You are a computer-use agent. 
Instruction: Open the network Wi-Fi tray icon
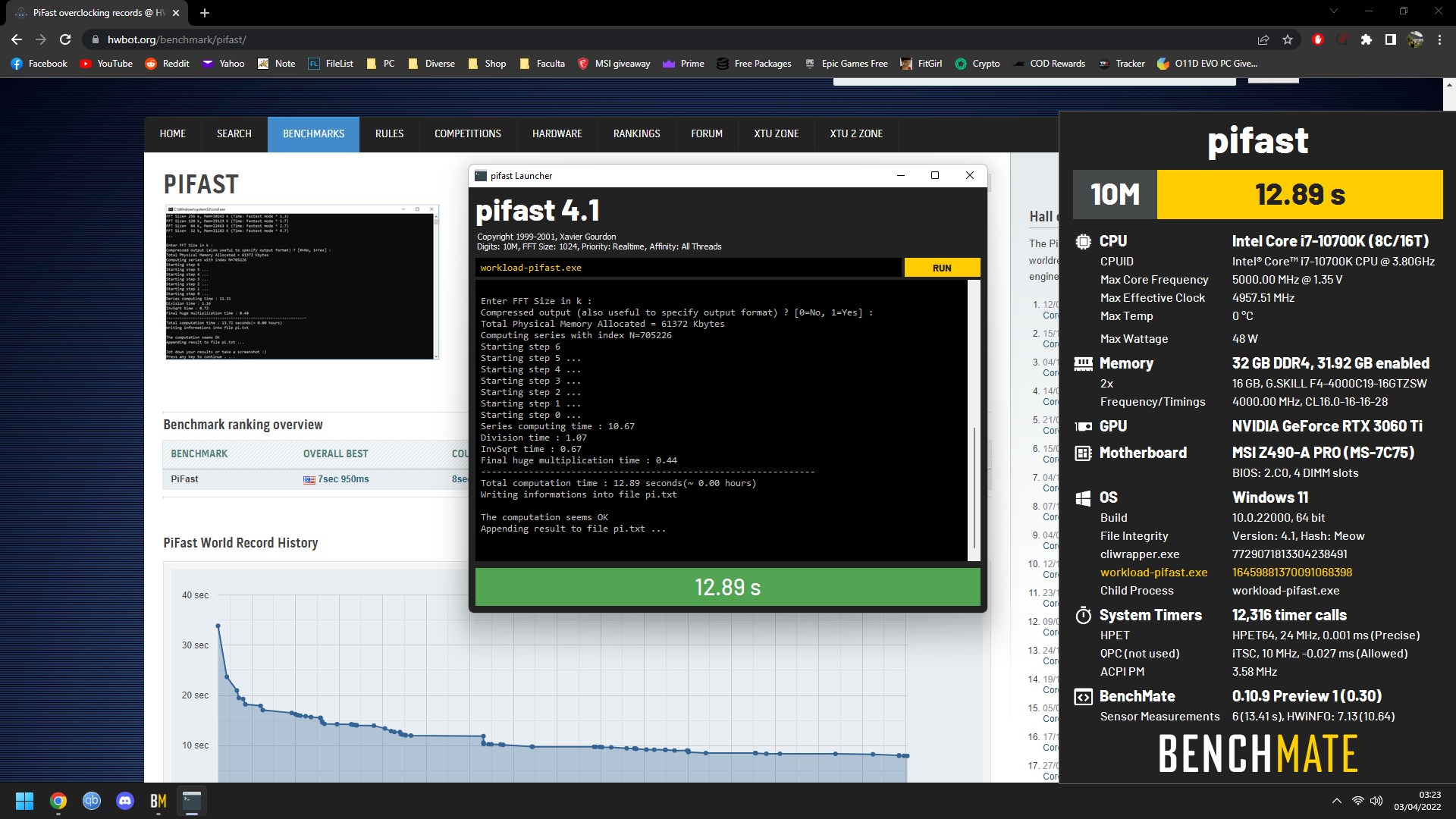click(1358, 801)
